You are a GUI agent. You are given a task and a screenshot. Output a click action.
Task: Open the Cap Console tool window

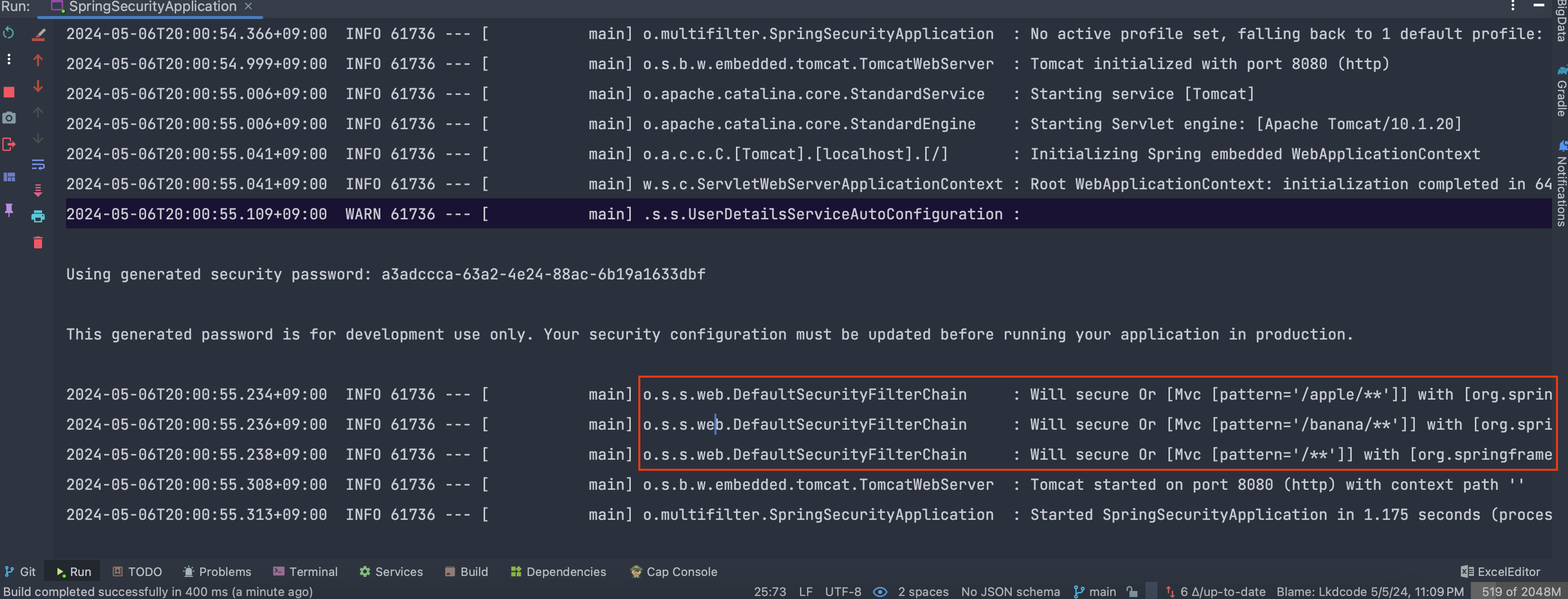674,571
